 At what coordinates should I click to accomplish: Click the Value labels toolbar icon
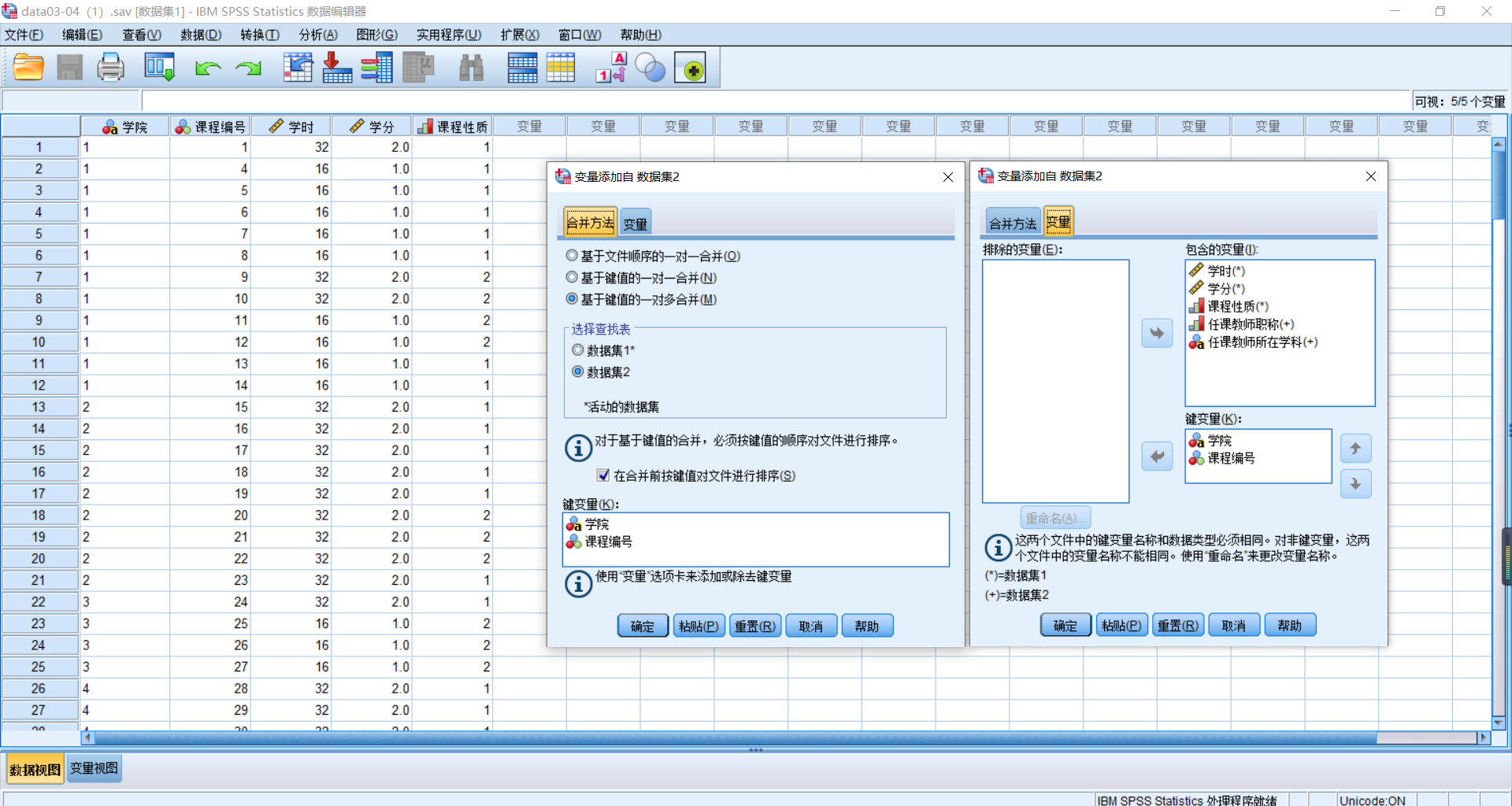[611, 68]
